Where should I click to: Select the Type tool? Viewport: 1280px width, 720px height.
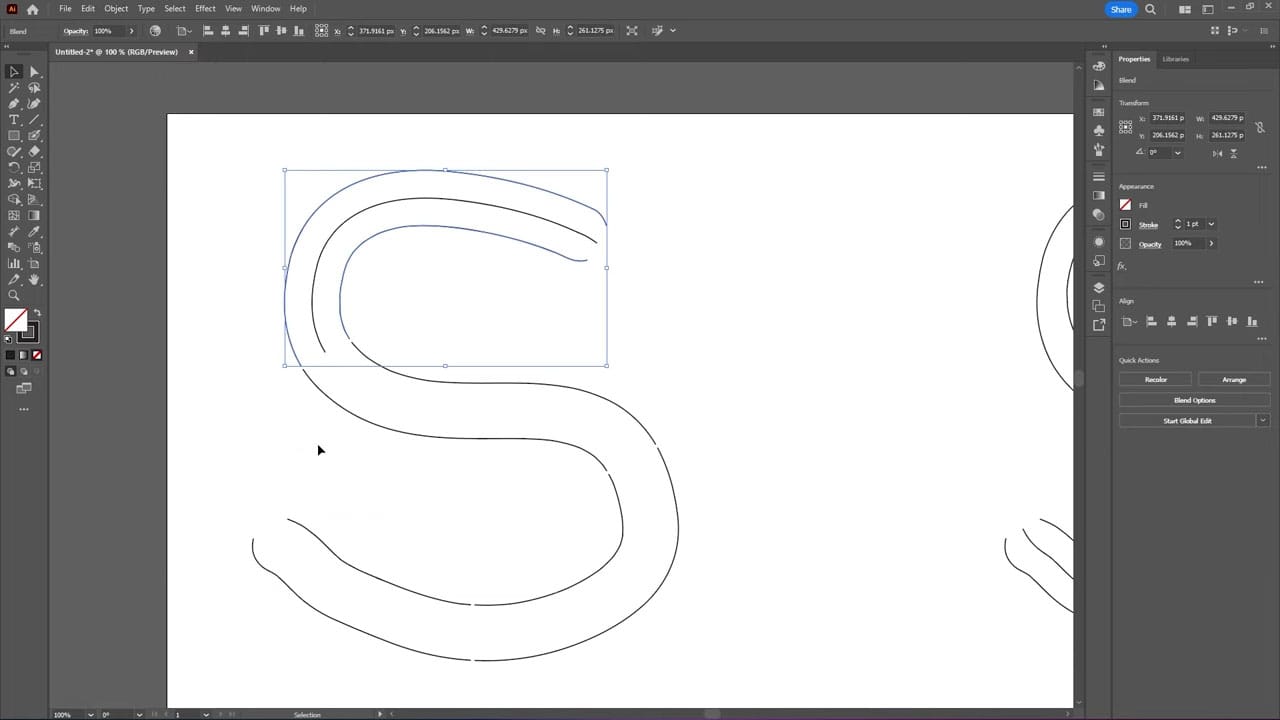(x=14, y=119)
